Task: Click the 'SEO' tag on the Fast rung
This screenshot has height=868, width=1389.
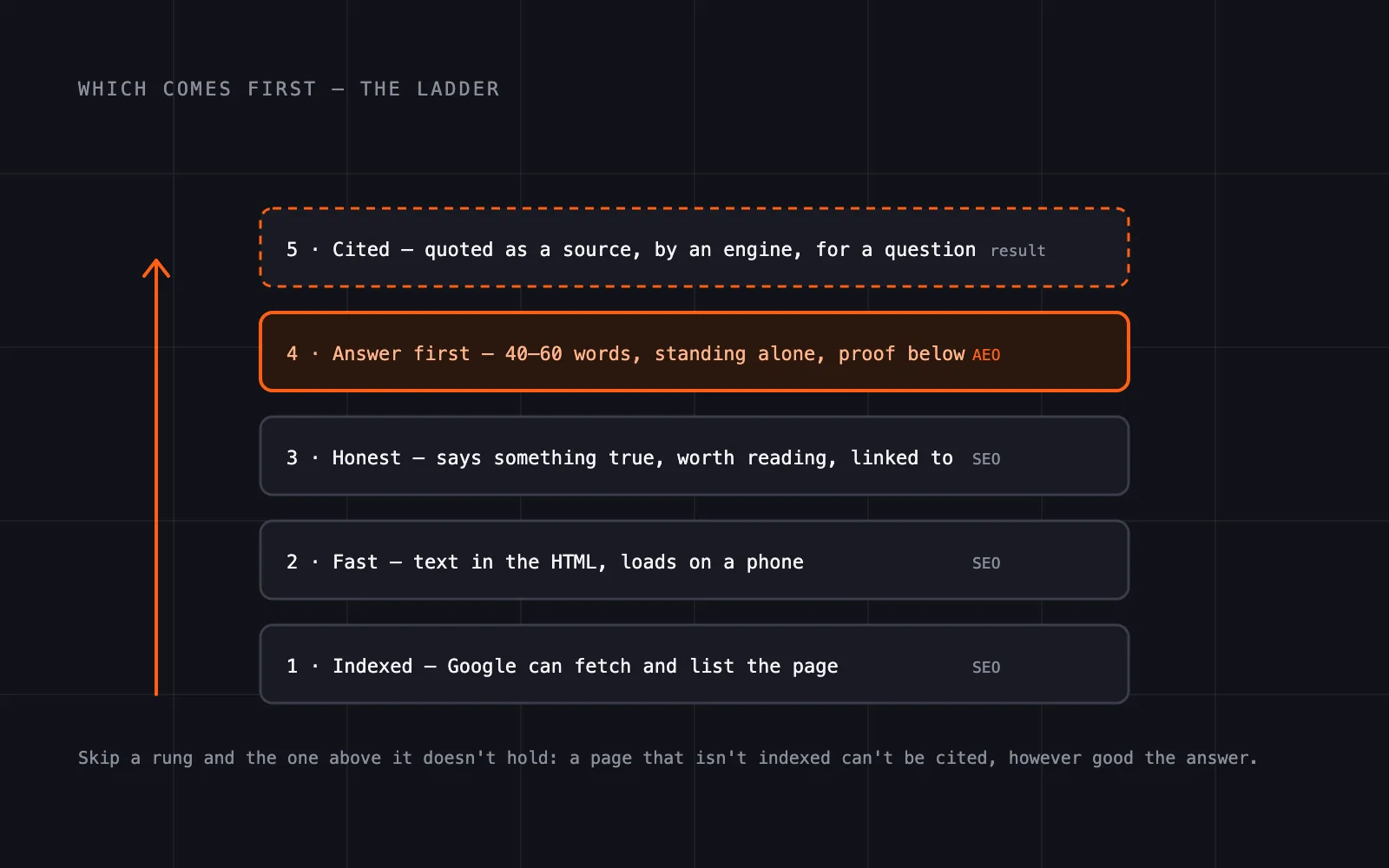Action: click(986, 563)
